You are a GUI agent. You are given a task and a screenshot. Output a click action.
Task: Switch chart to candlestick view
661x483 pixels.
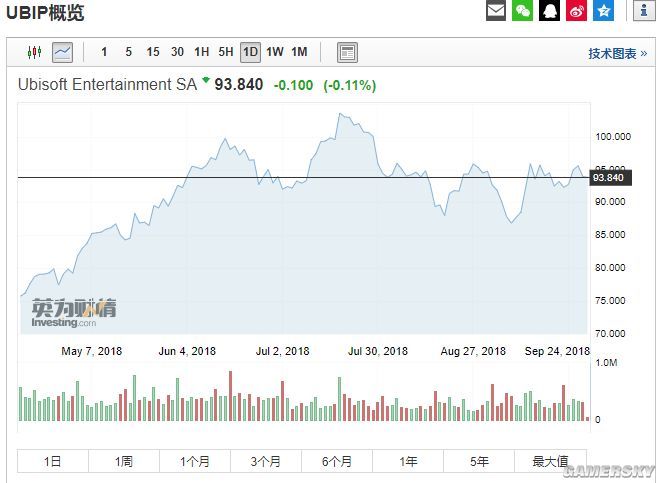pos(35,52)
